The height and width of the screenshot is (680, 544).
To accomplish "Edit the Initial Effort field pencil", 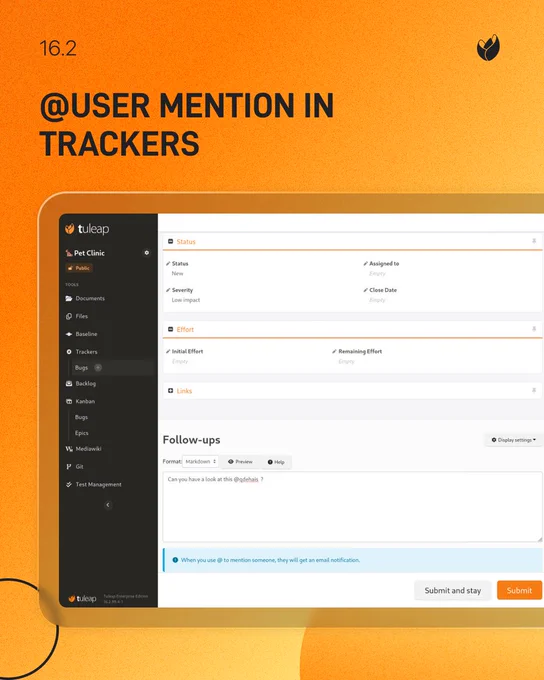I will (168, 351).
